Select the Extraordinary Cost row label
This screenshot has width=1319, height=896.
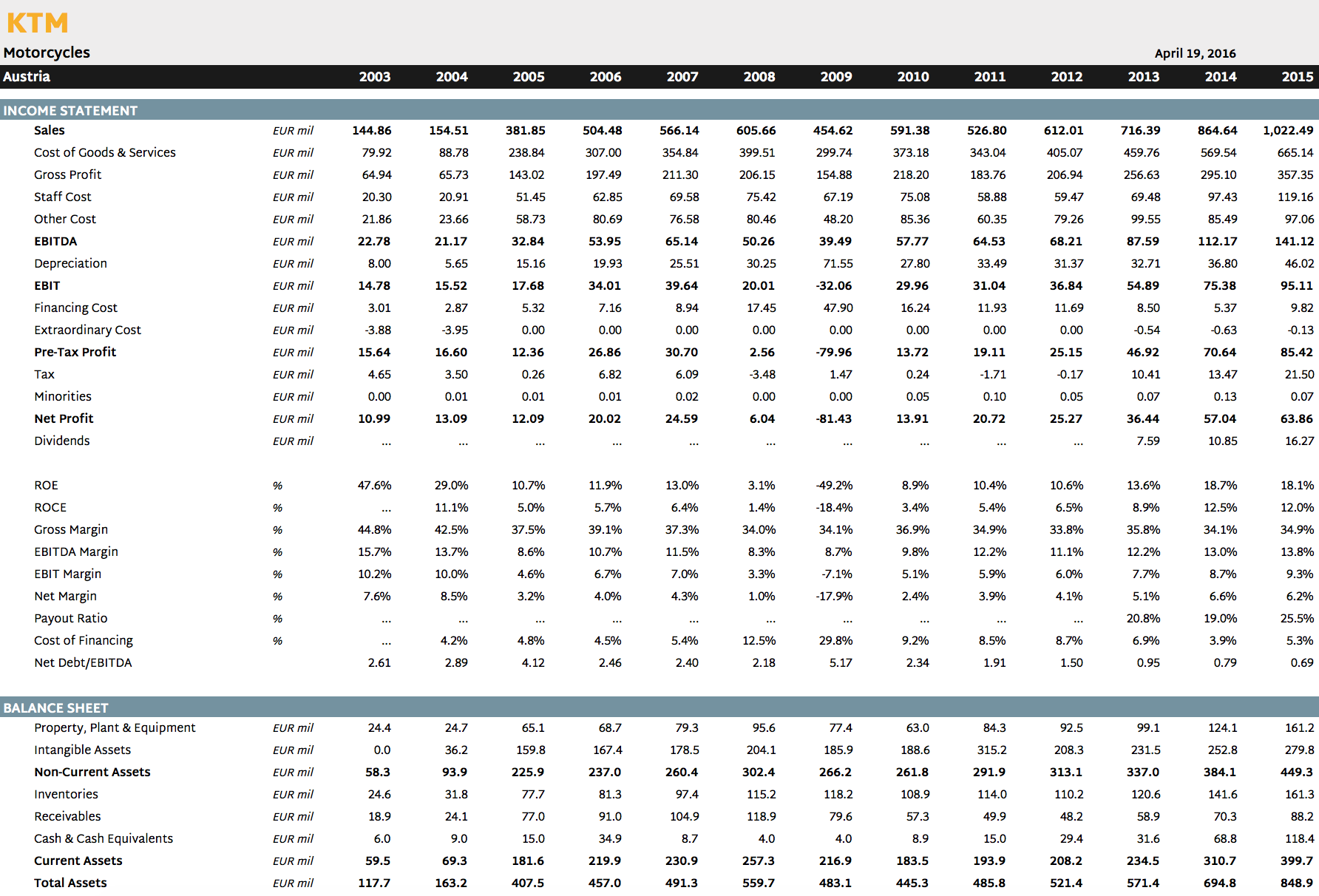pos(87,330)
